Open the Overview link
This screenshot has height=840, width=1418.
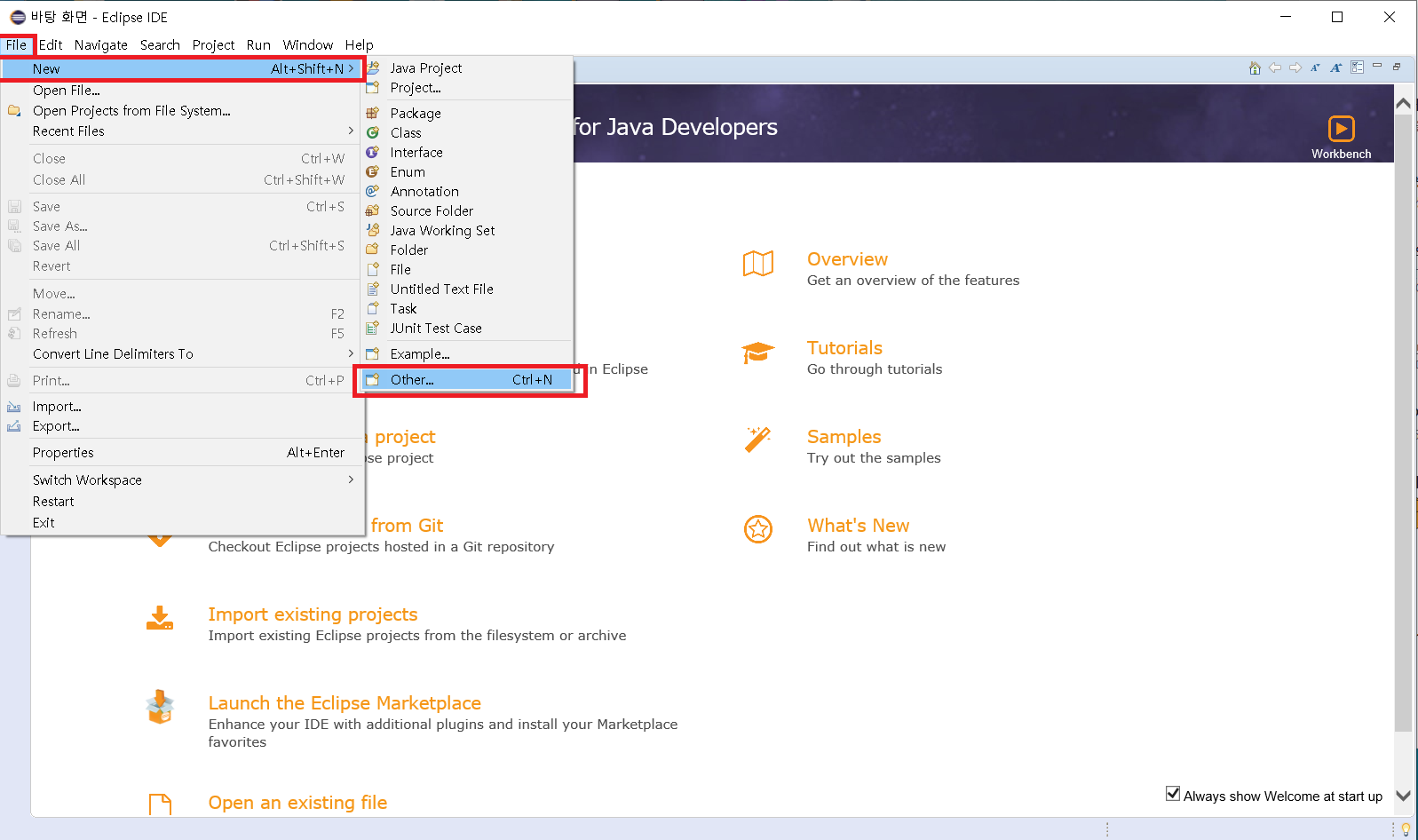point(847,259)
